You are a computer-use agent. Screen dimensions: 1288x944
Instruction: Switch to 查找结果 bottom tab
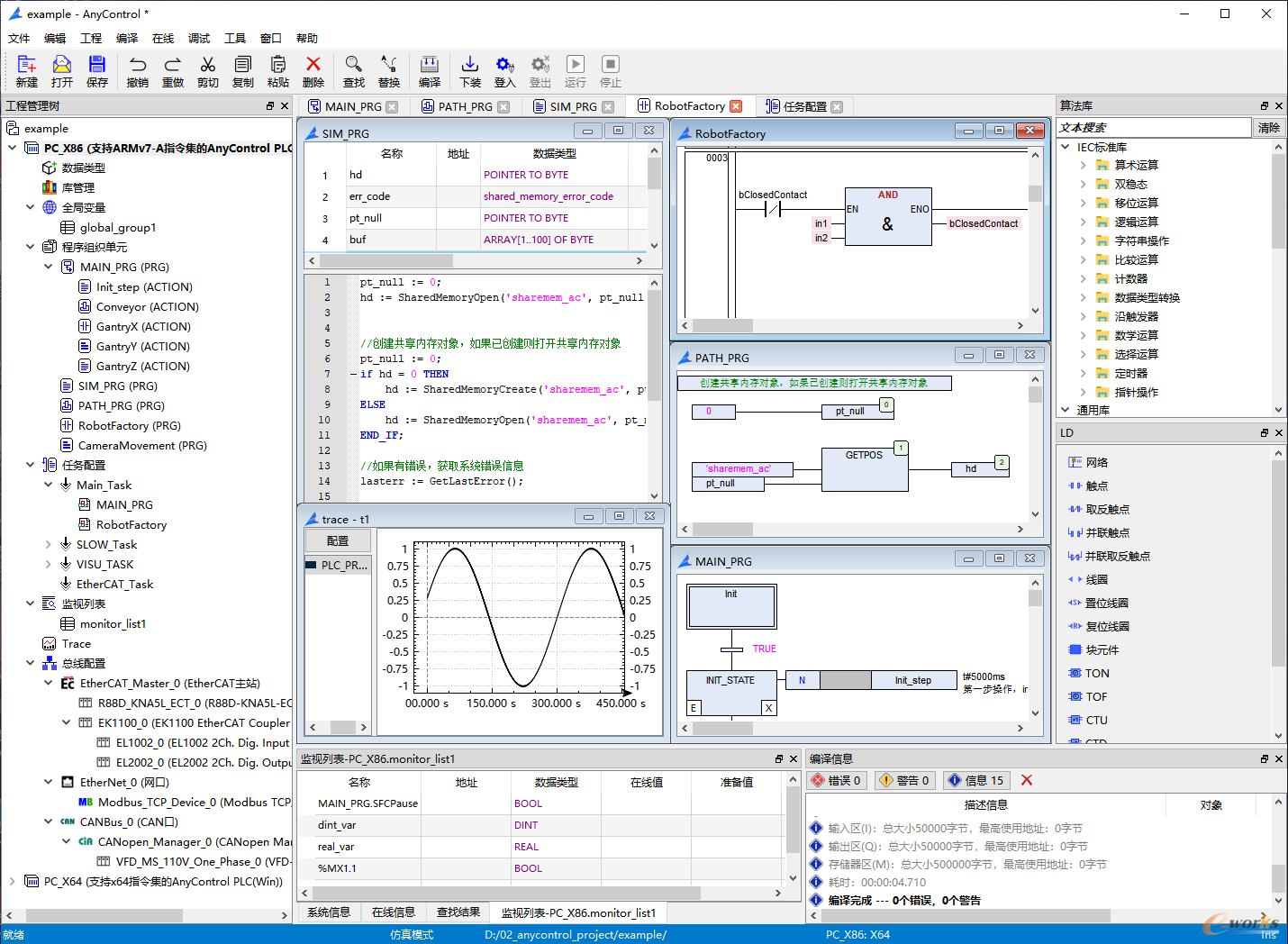click(458, 912)
